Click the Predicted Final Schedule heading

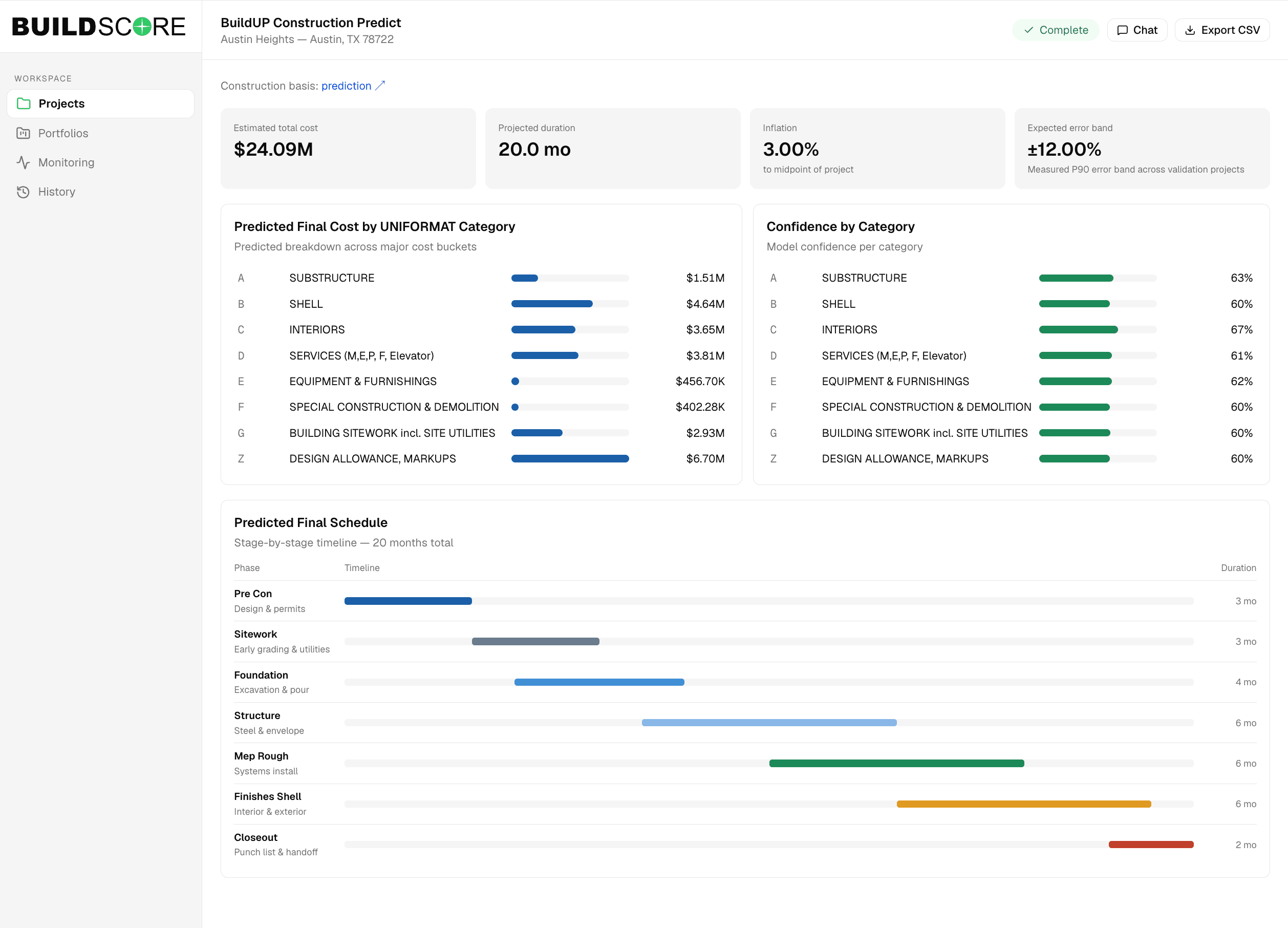click(311, 522)
